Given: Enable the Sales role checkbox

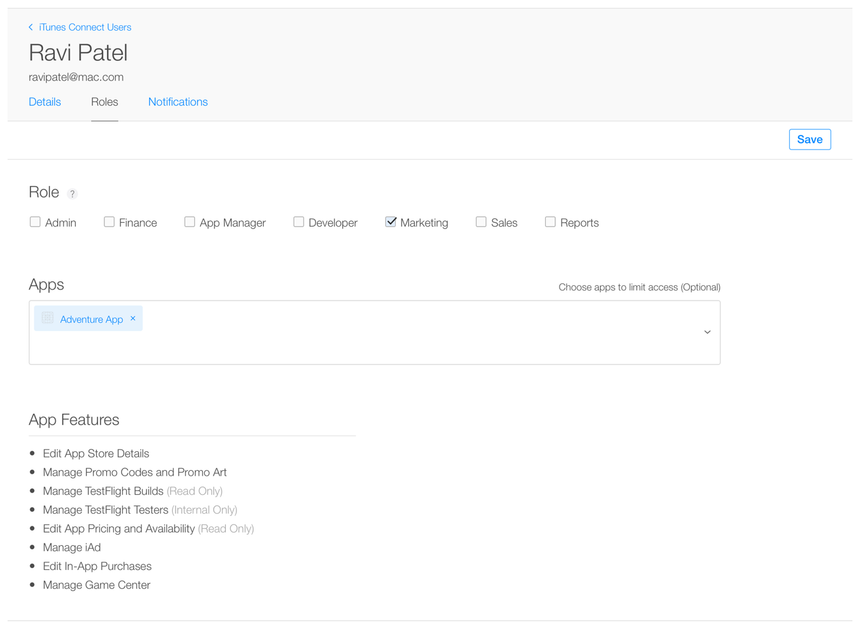Looking at the screenshot, I should (x=481, y=222).
